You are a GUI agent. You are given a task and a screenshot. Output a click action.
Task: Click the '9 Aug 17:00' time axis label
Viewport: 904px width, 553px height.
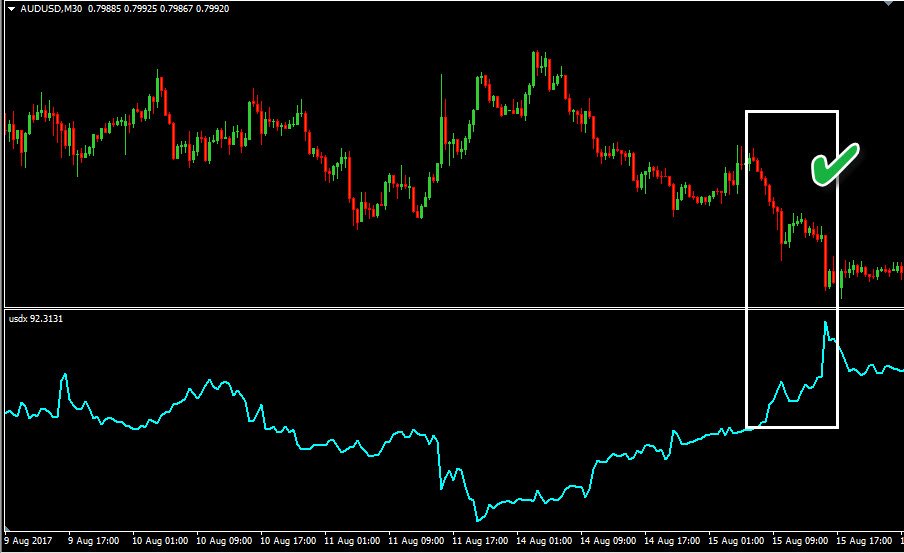[93, 541]
